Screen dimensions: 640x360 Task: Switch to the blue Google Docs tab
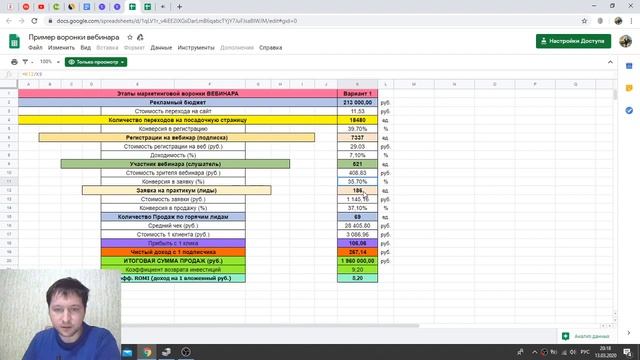pyautogui.click(x=87, y=7)
